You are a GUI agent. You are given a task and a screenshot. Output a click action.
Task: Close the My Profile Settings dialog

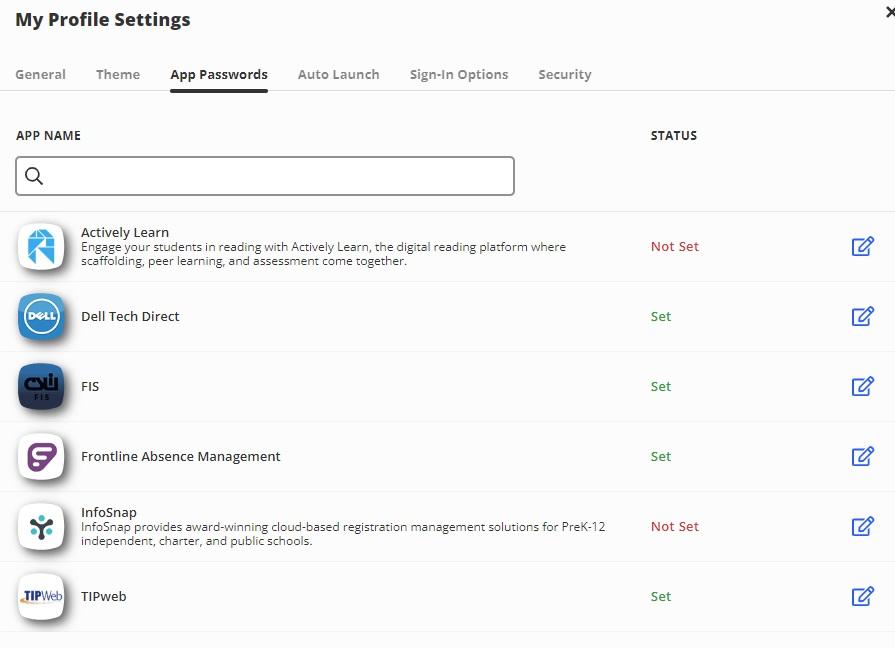[x=890, y=12]
